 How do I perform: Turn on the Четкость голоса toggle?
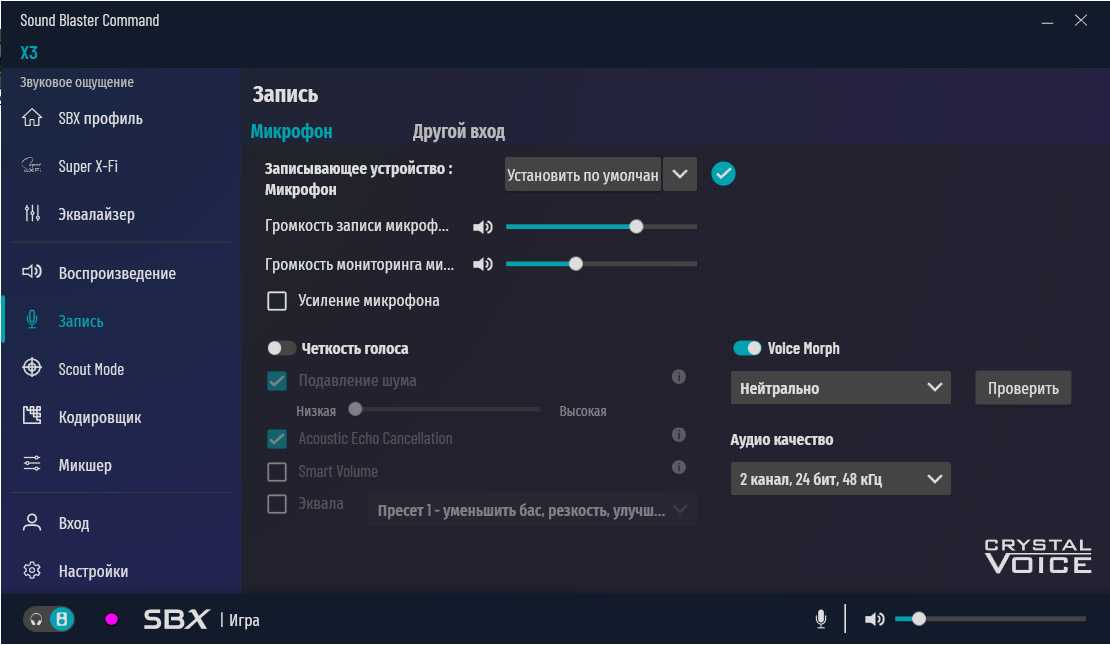[281, 349]
